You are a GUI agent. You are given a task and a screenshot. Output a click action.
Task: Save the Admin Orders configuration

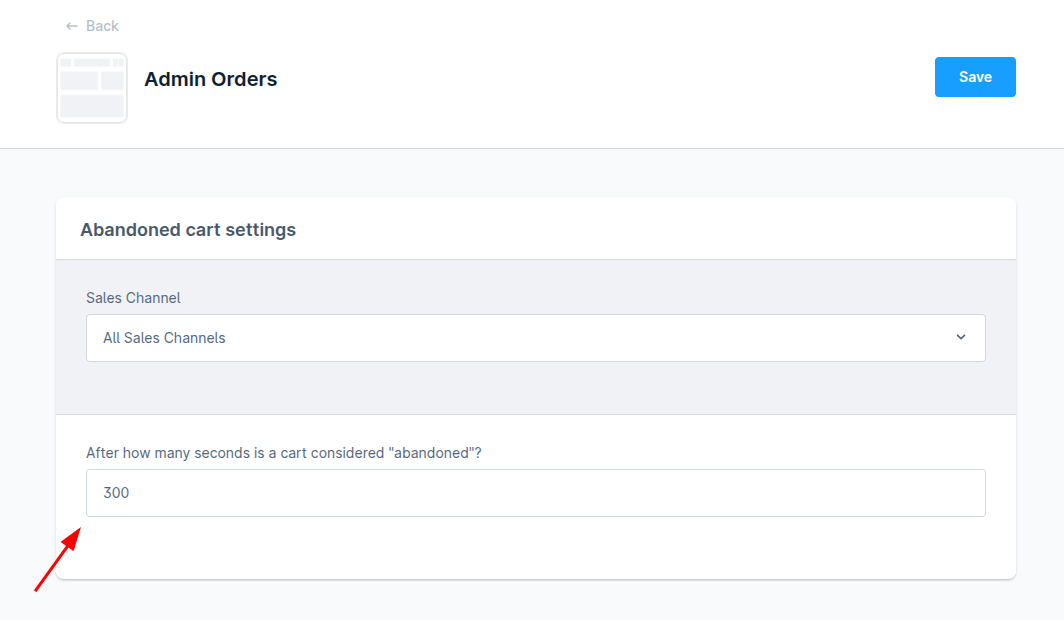[x=975, y=77]
